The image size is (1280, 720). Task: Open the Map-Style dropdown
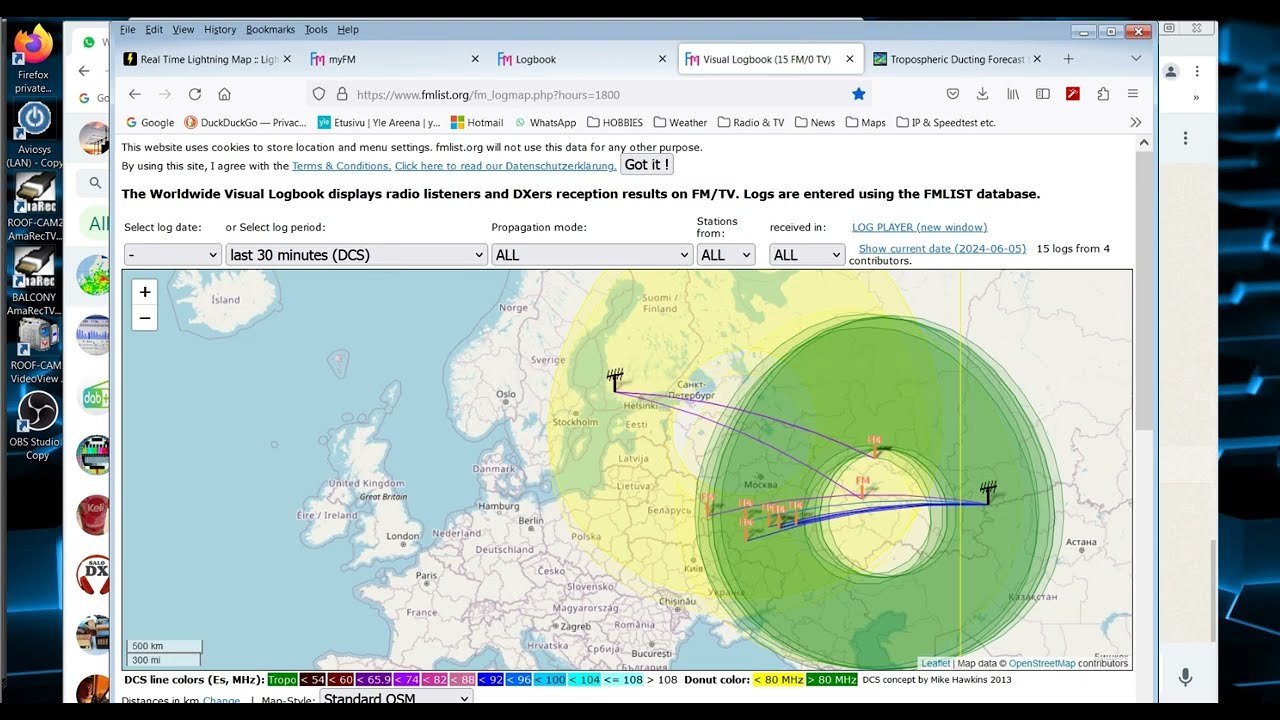pyautogui.click(x=396, y=698)
